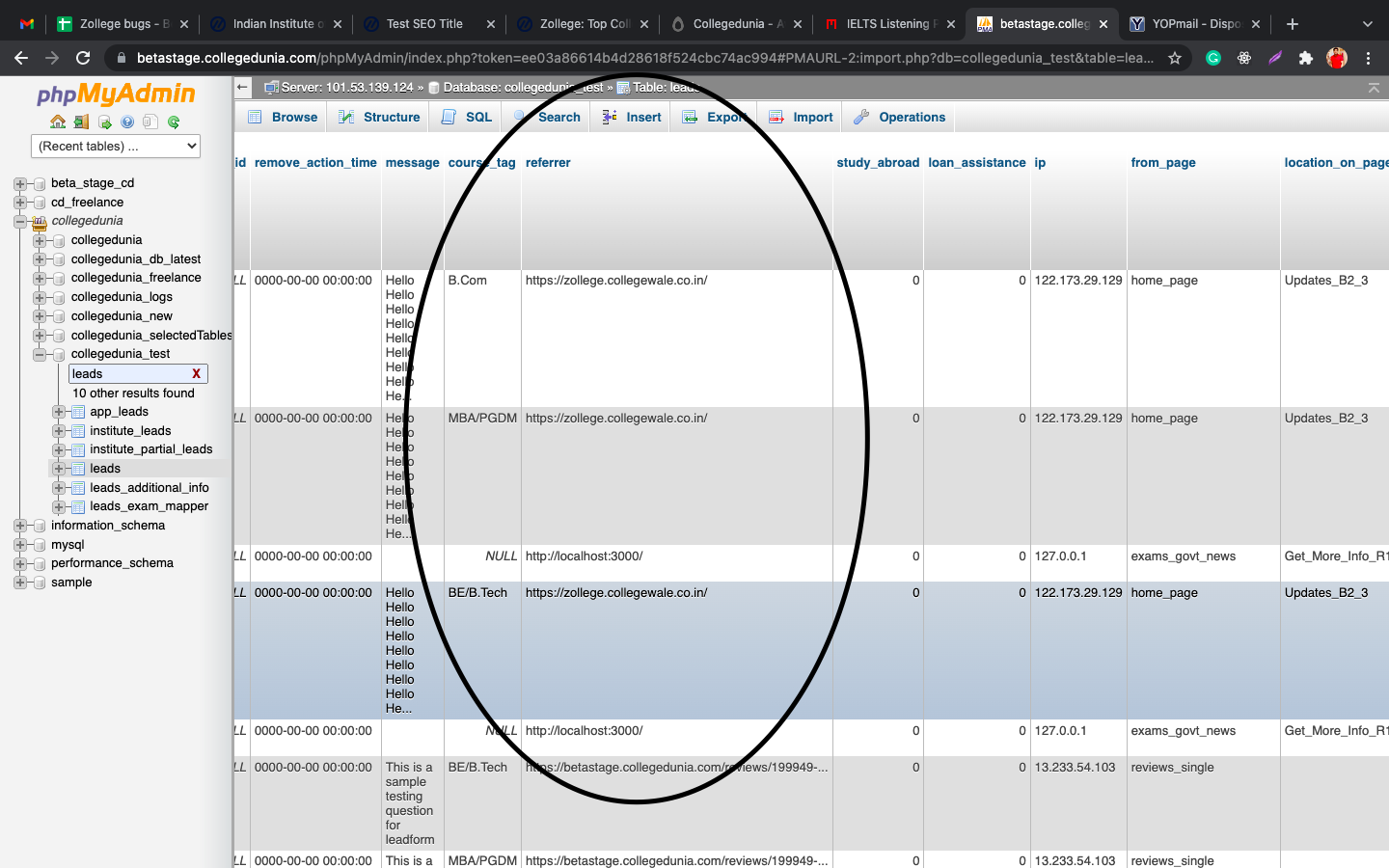Click the institute_leads table icon

[78, 431]
